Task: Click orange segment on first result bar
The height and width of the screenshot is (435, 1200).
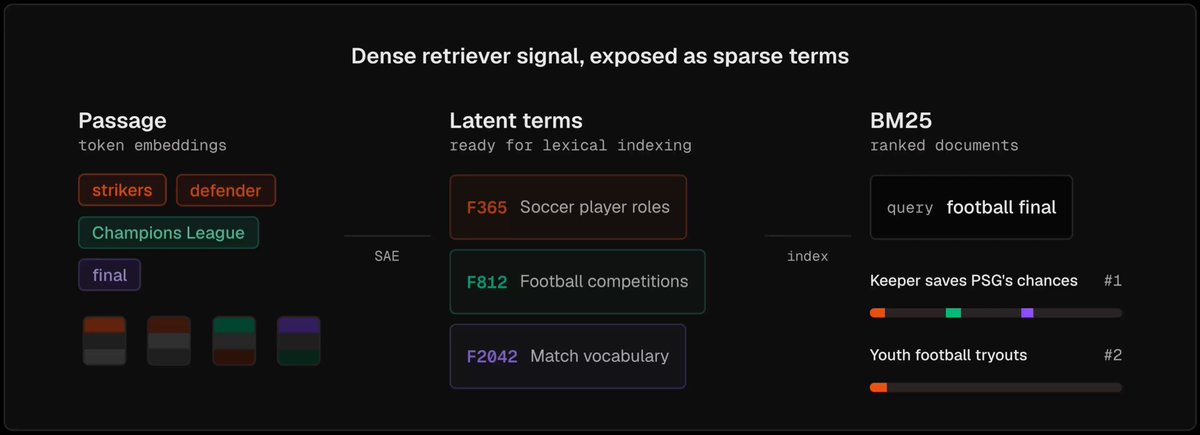Action: (x=878, y=313)
